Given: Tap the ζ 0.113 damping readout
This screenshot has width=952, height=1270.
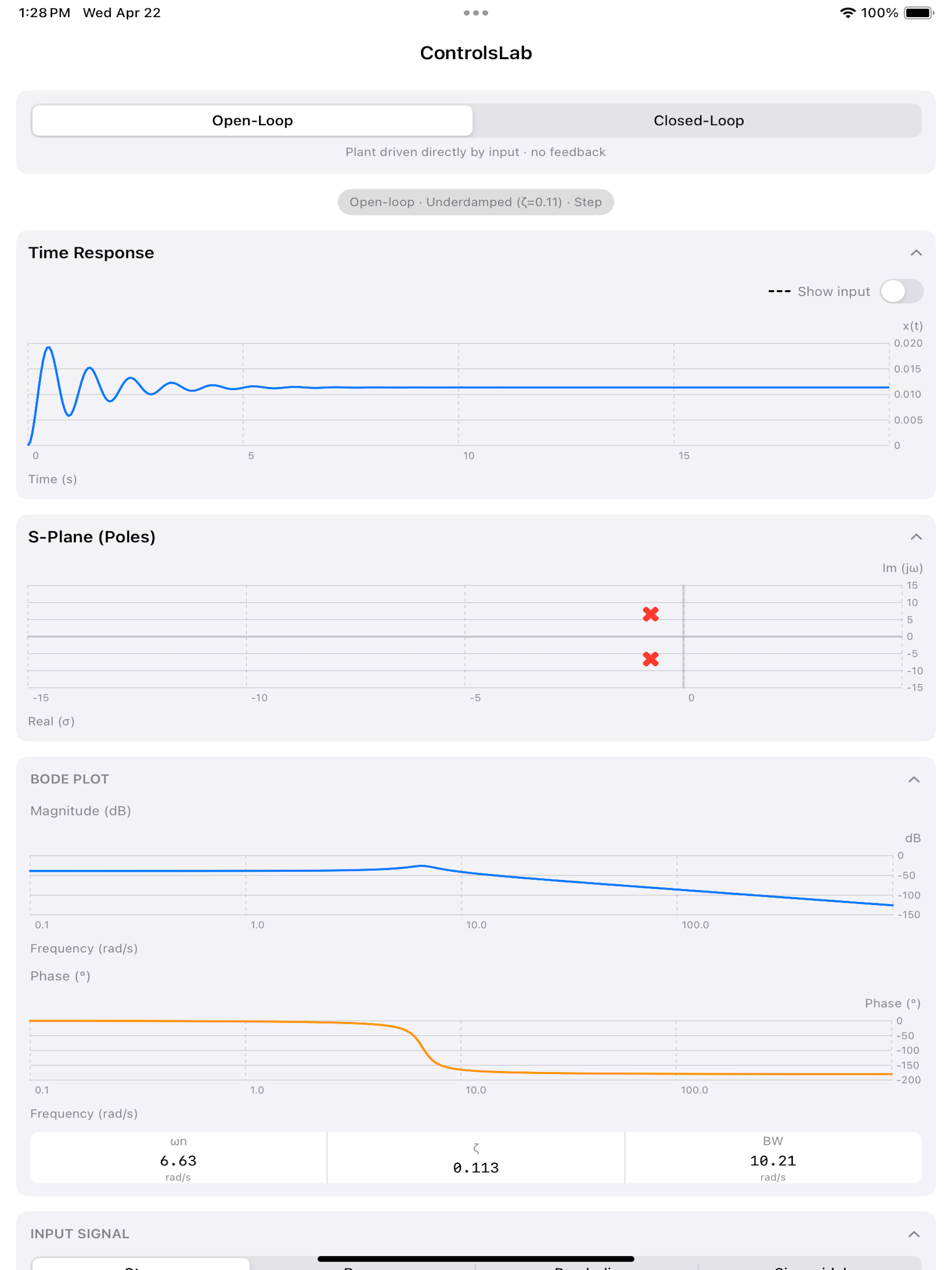Looking at the screenshot, I should [x=476, y=1158].
